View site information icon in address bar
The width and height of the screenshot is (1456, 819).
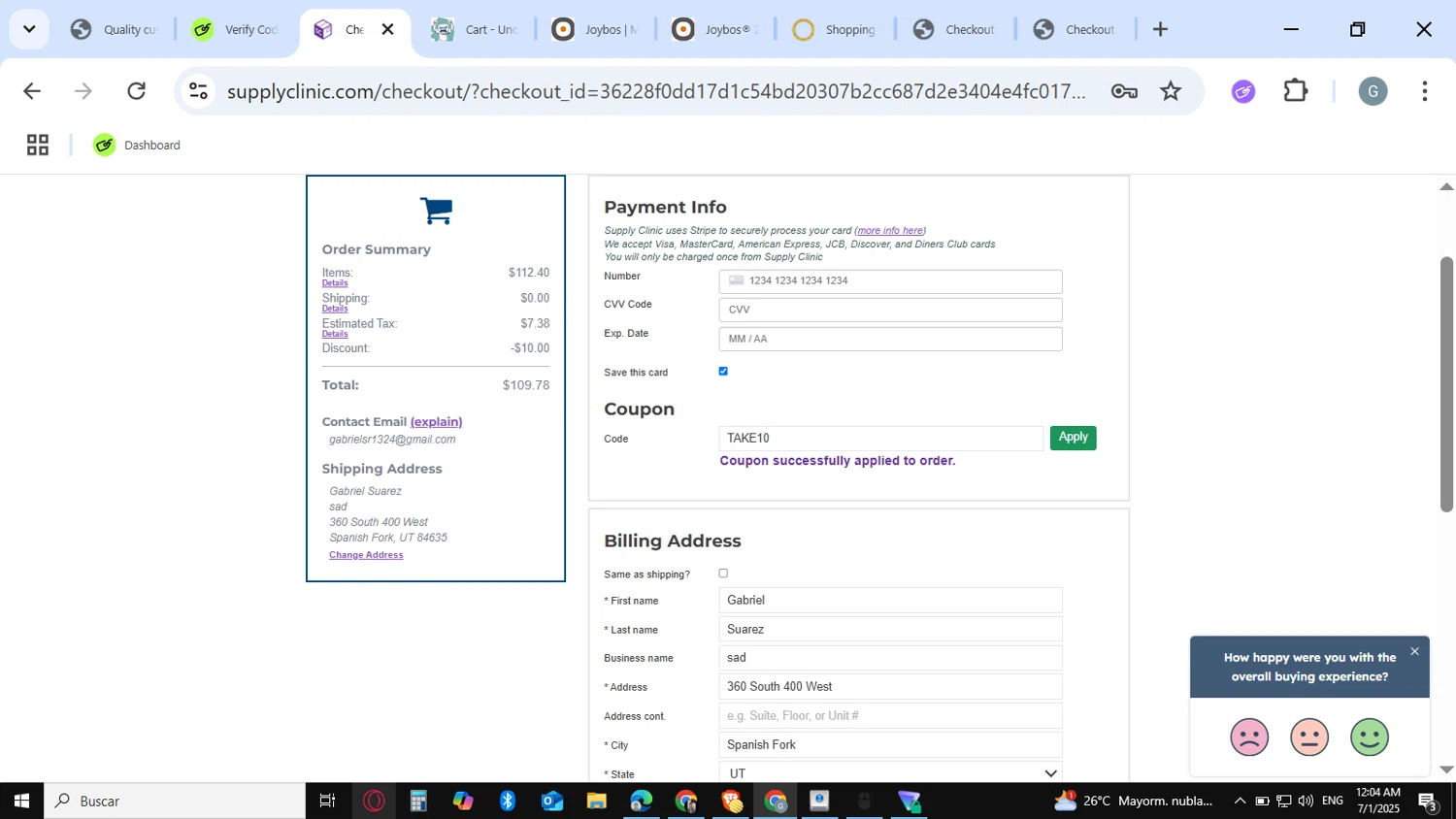199,91
